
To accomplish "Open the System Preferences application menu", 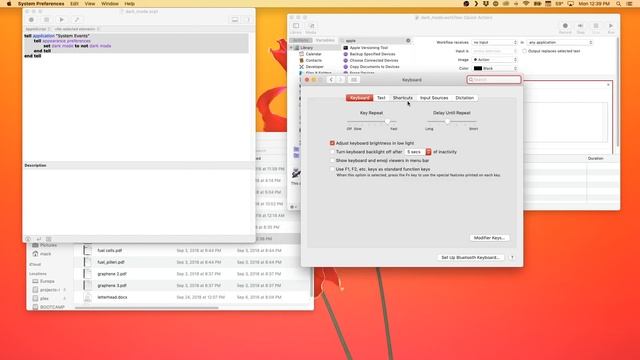I will (x=41, y=4).
